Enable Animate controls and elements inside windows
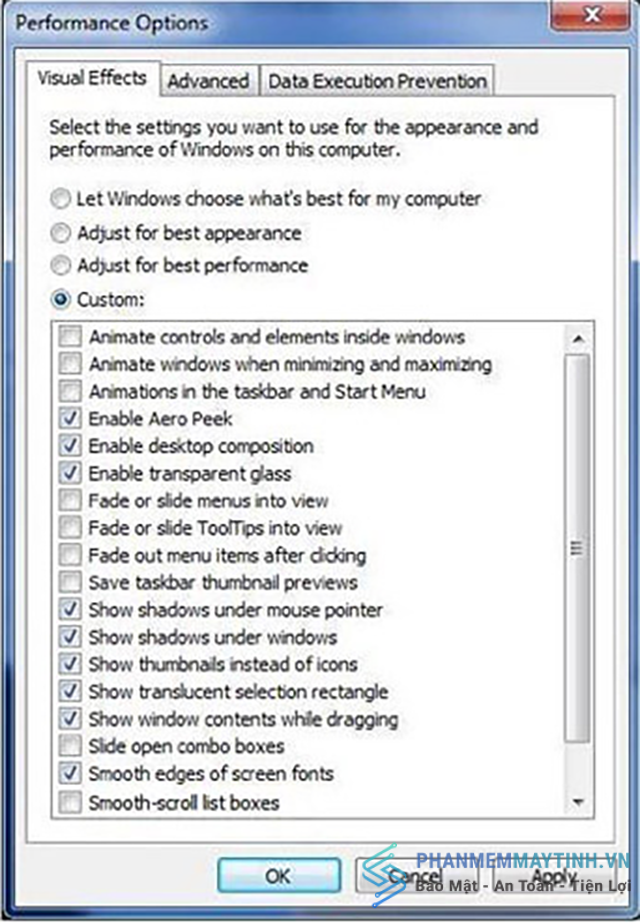Image resolution: width=640 pixels, height=923 pixels. click(x=70, y=337)
